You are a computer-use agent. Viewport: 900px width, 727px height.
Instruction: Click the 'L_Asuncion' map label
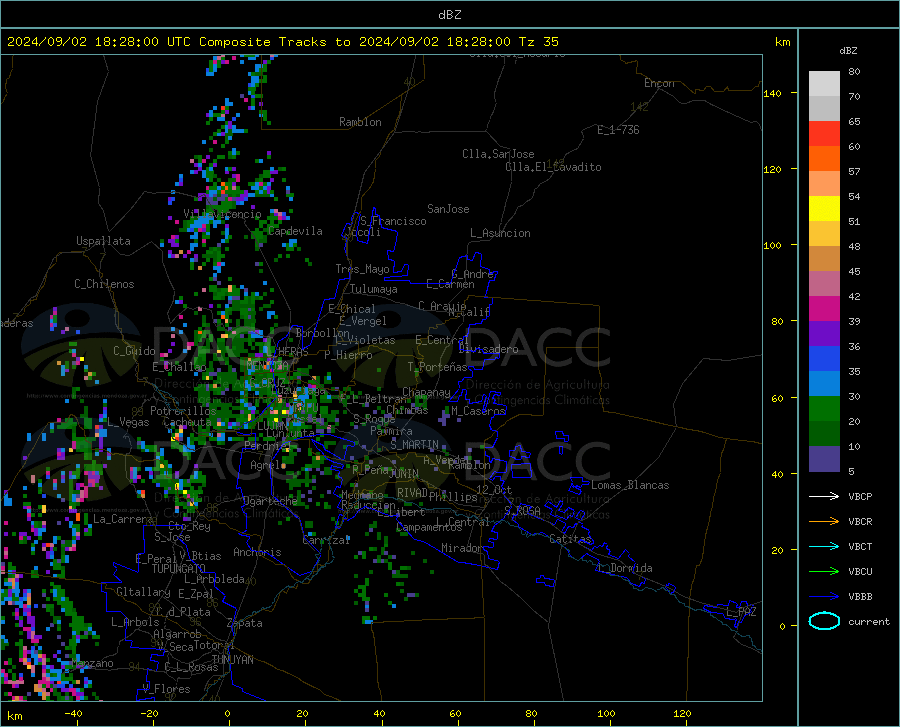point(500,233)
